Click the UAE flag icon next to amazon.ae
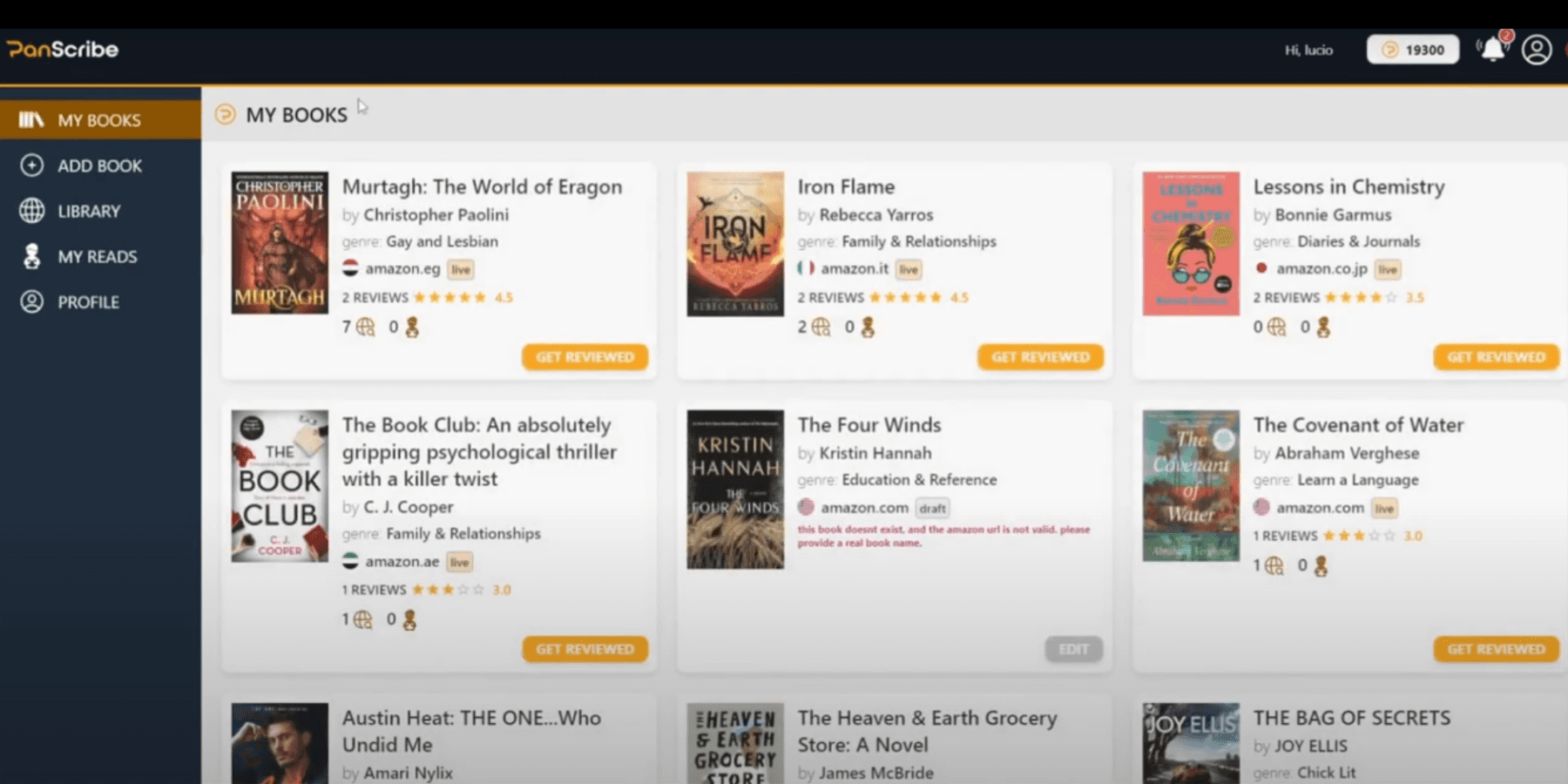This screenshot has height=784, width=1568. pos(350,561)
